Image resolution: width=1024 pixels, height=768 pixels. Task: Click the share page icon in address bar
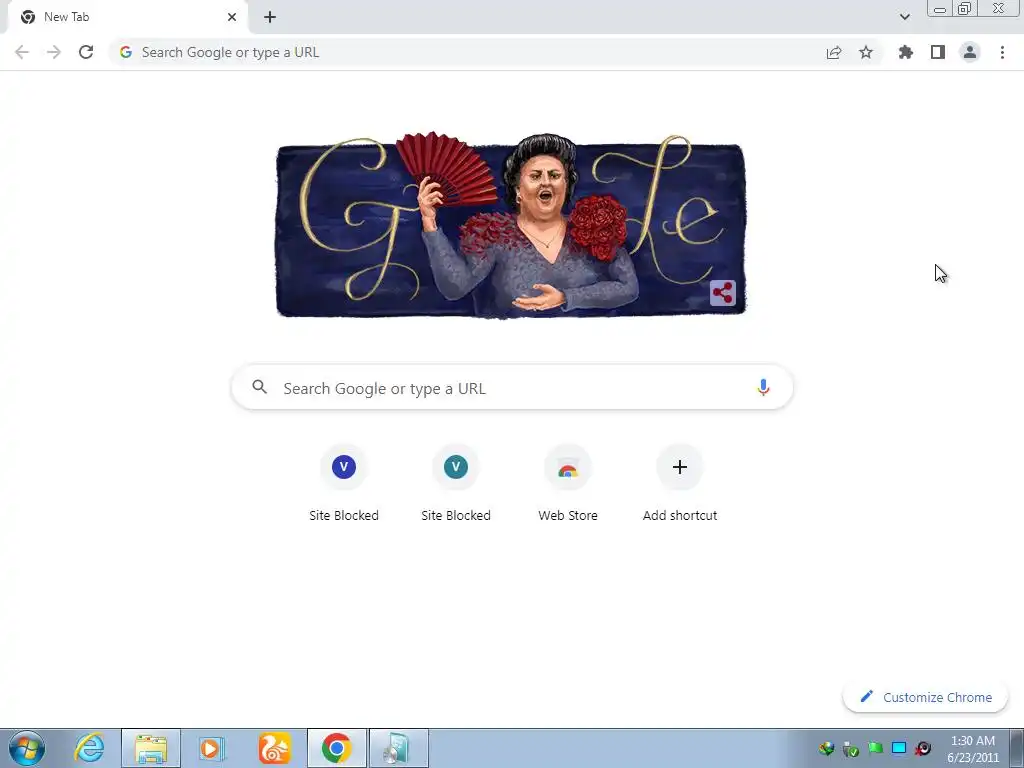click(833, 52)
